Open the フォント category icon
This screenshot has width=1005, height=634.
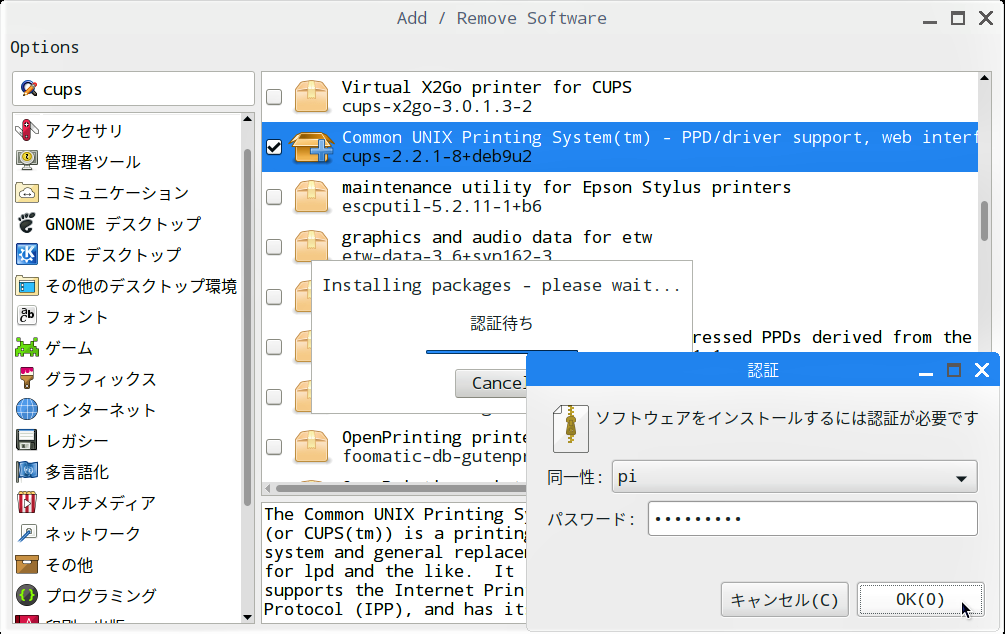click(27, 316)
